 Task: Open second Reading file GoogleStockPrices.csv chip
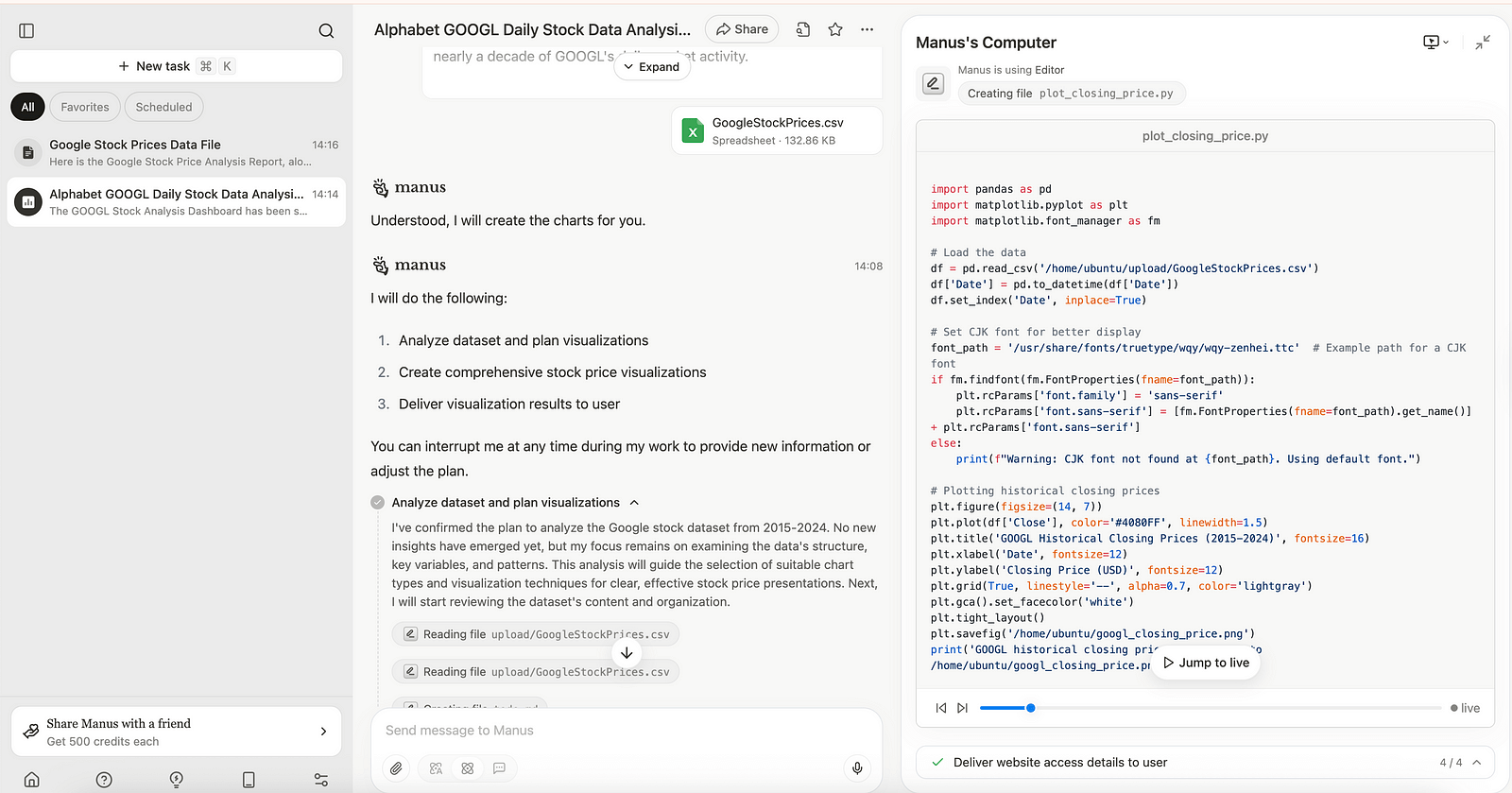[536, 672]
